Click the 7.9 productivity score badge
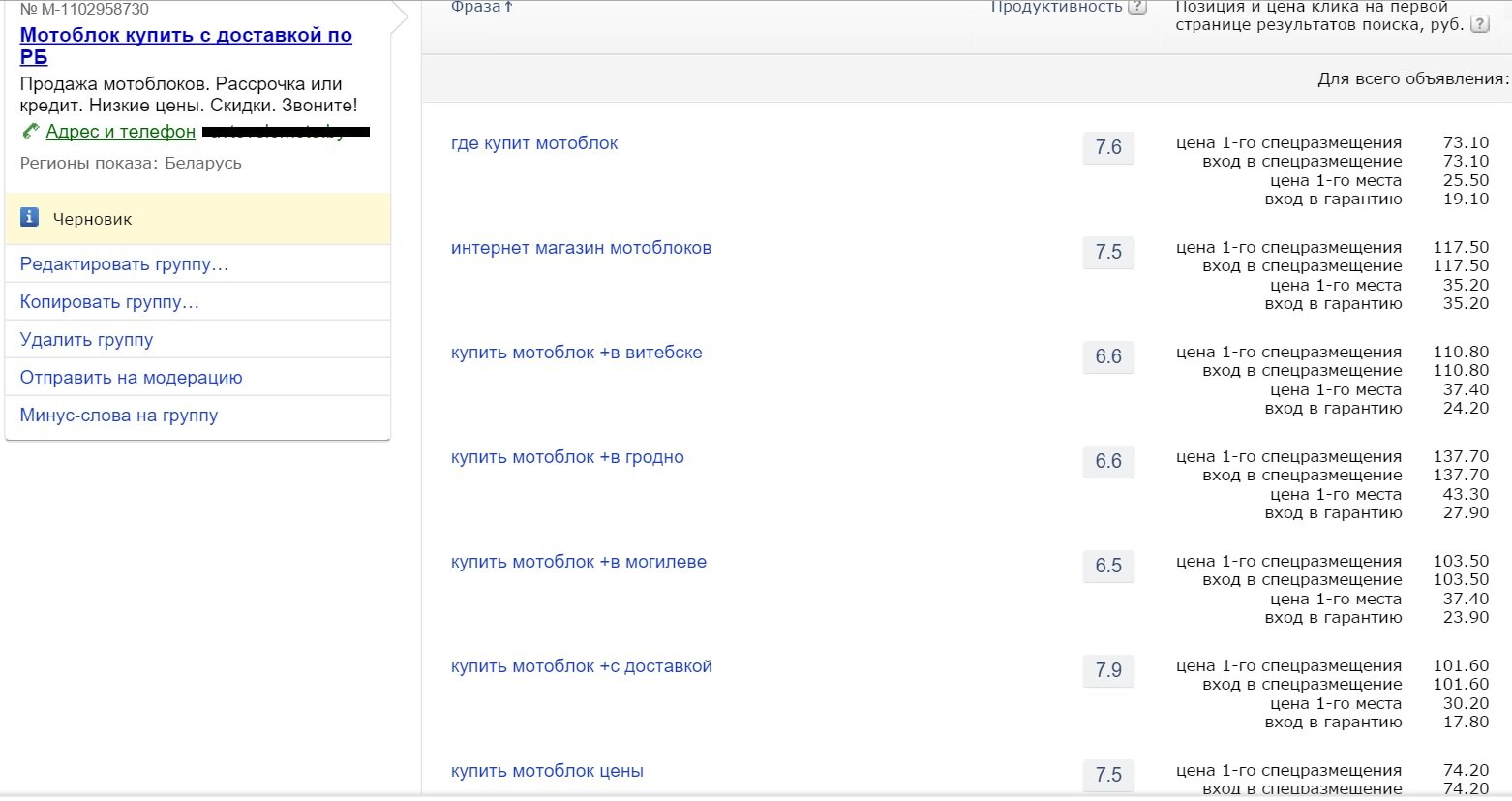The image size is (1512, 801). (x=1107, y=670)
